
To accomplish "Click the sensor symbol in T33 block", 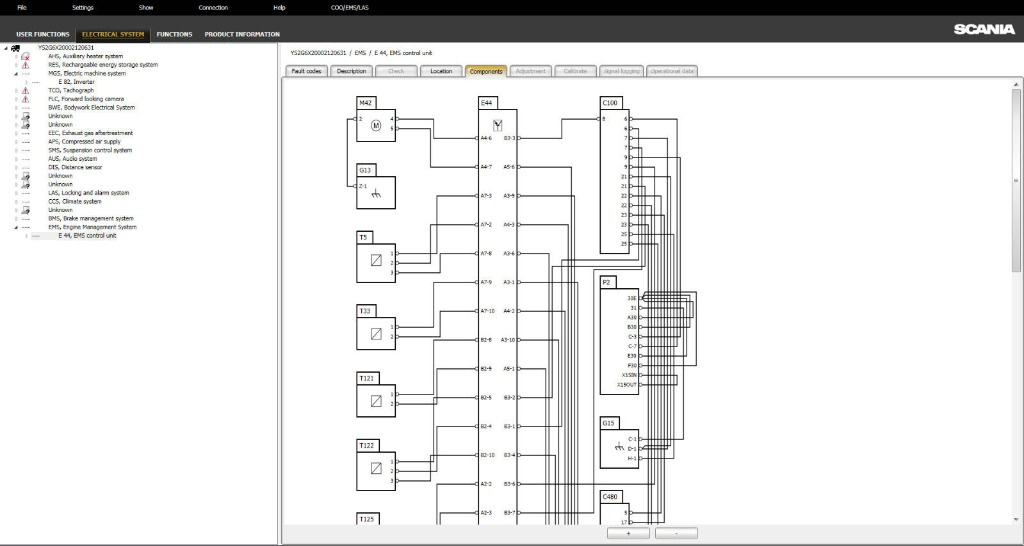I will [x=376, y=334].
